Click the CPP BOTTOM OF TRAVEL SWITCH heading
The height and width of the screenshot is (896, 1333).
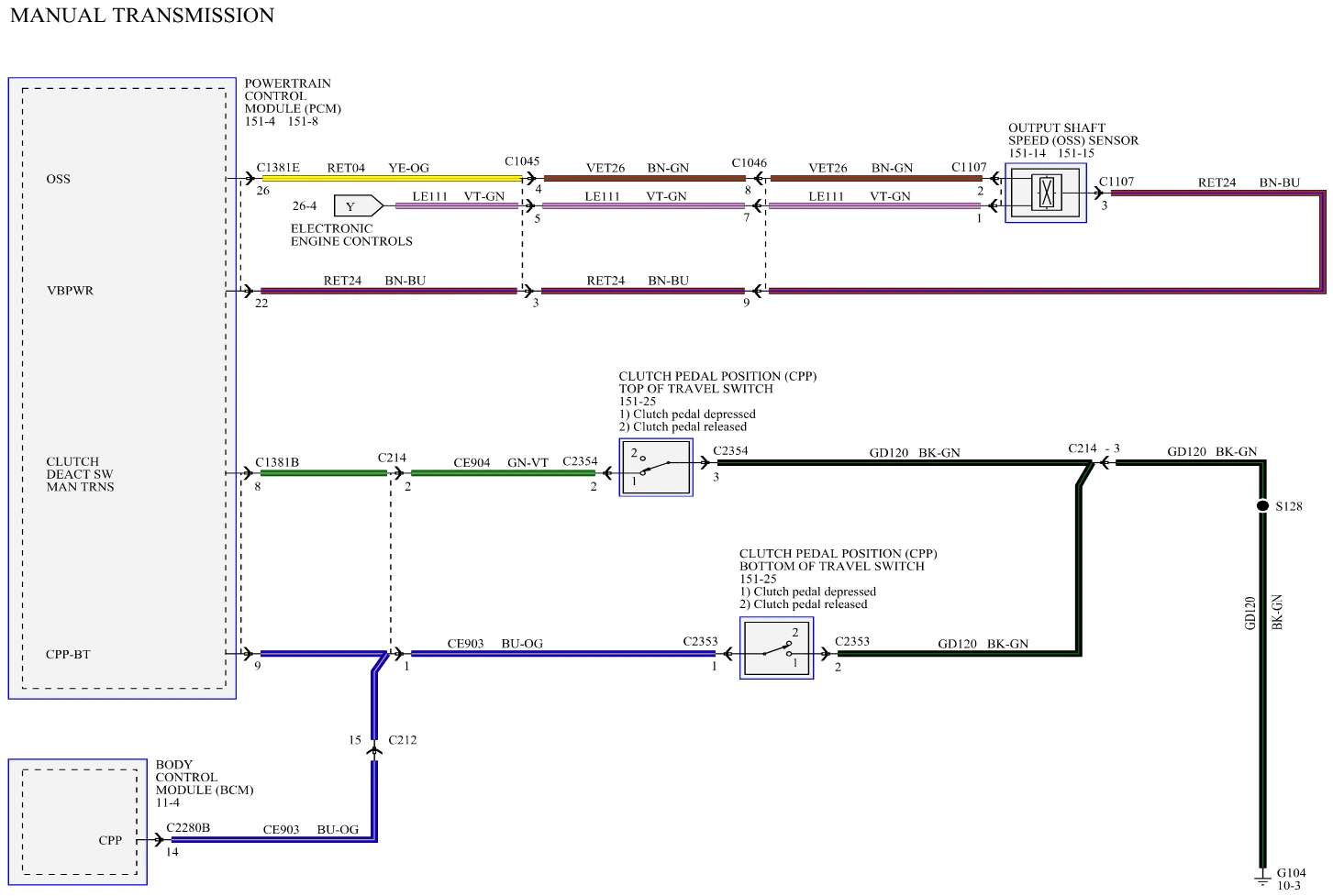click(839, 560)
